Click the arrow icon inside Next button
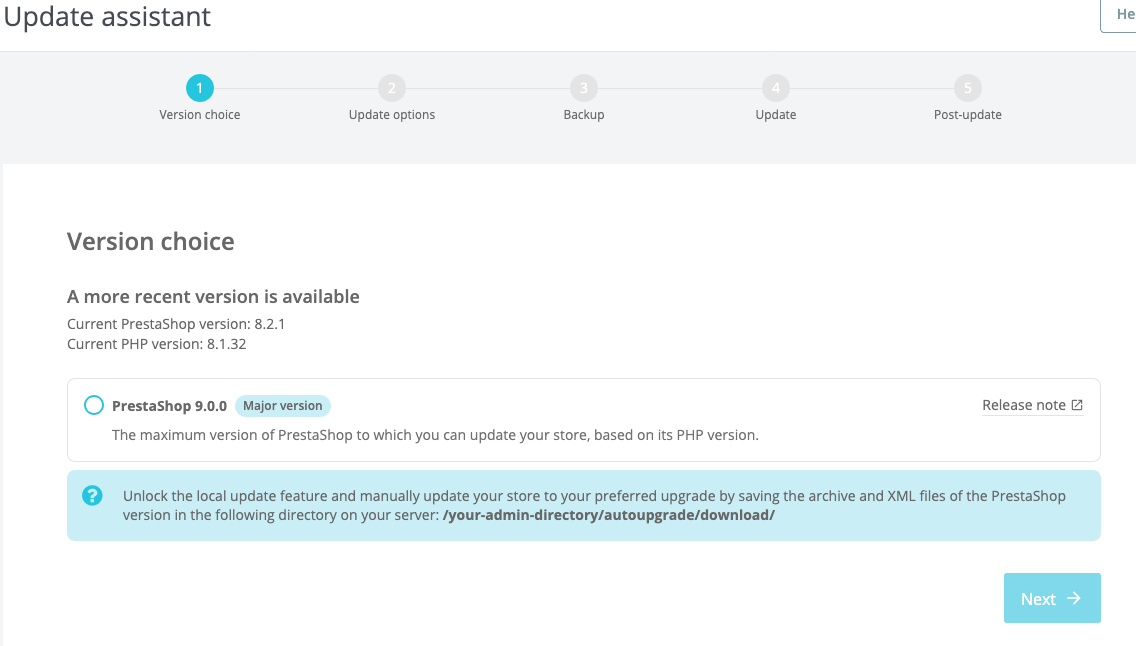 pyautogui.click(x=1074, y=598)
